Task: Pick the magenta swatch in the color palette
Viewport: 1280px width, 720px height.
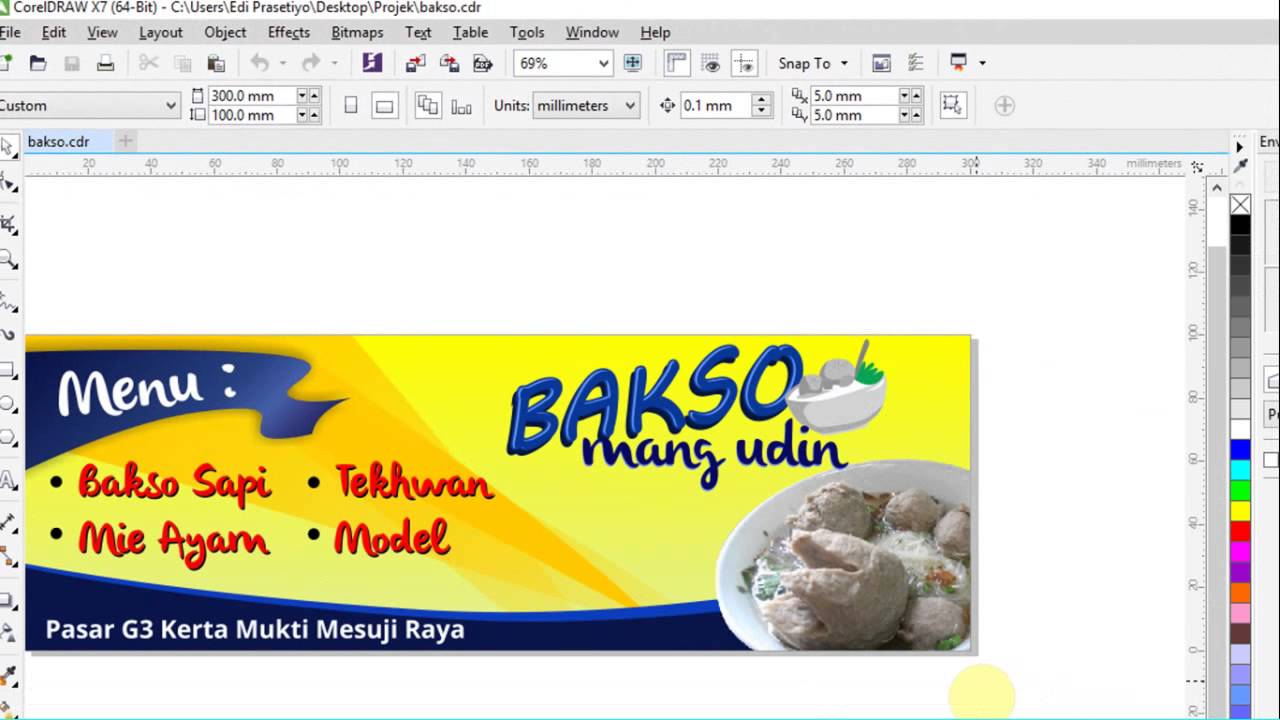Action: pyautogui.click(x=1240, y=550)
